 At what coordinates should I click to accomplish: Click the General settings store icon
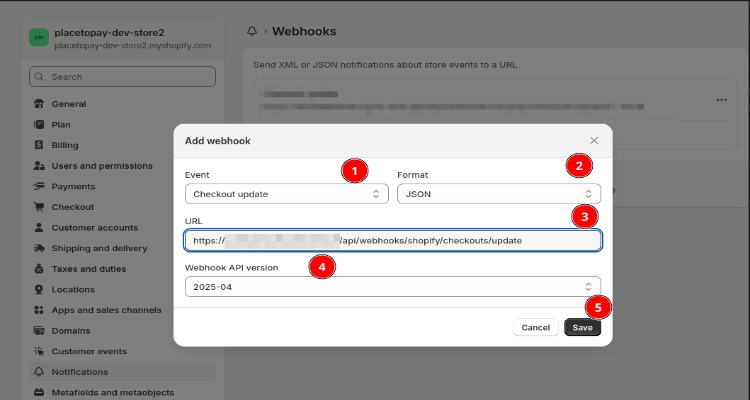pyautogui.click(x=39, y=104)
